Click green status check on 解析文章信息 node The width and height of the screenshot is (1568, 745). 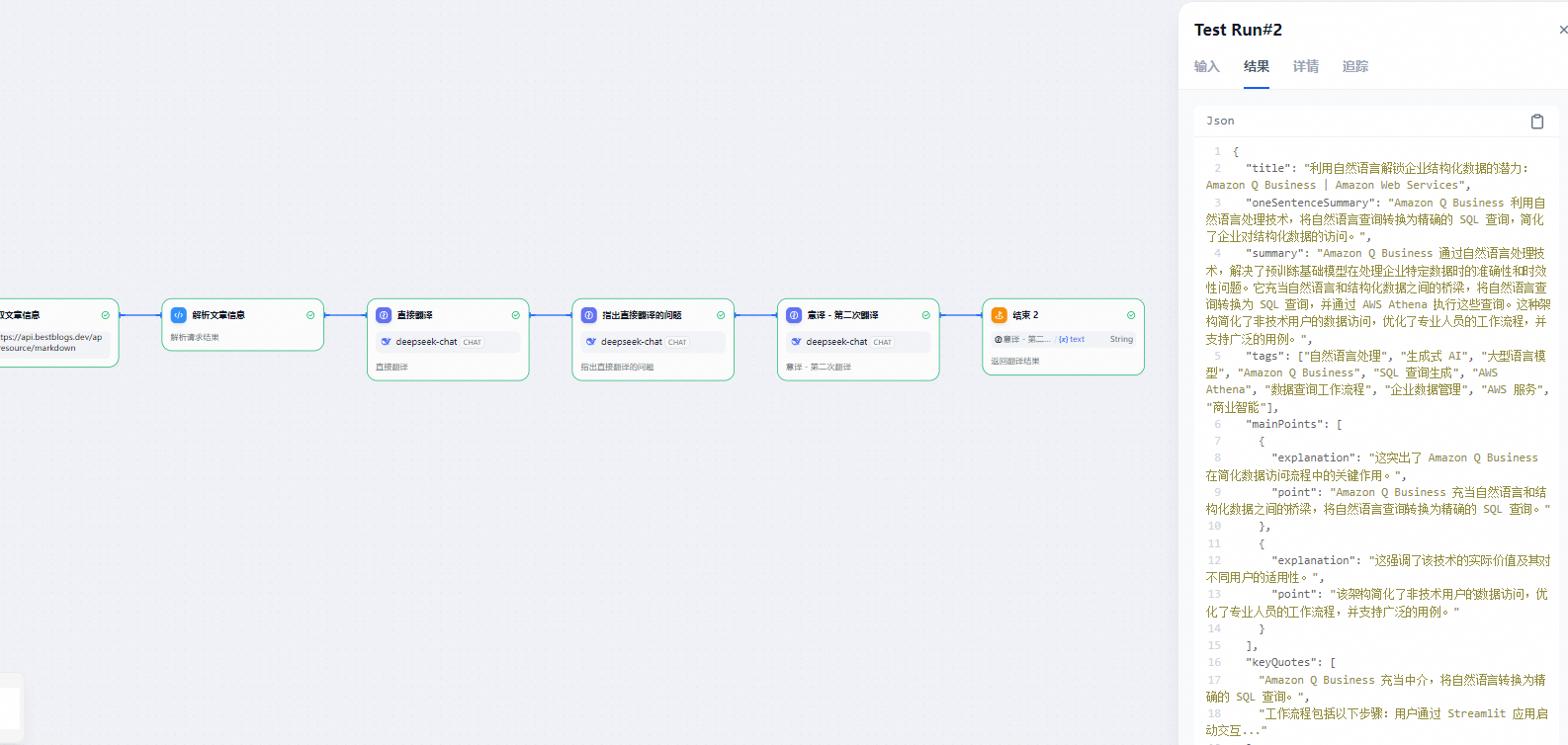310,315
